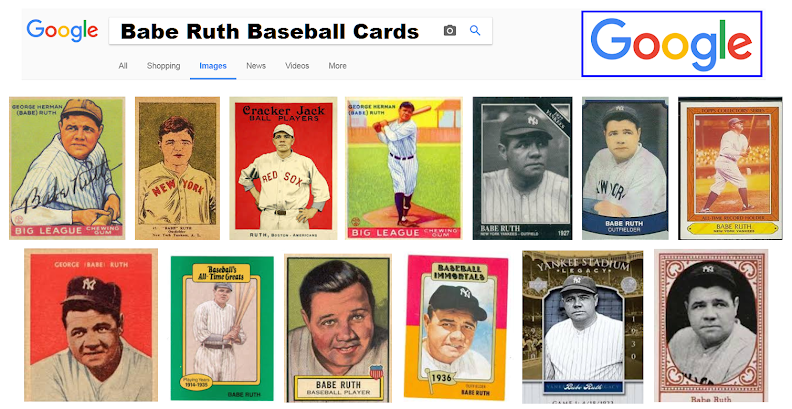The image size is (792, 409).
Task: Expand the More menu
Action: pos(337,66)
